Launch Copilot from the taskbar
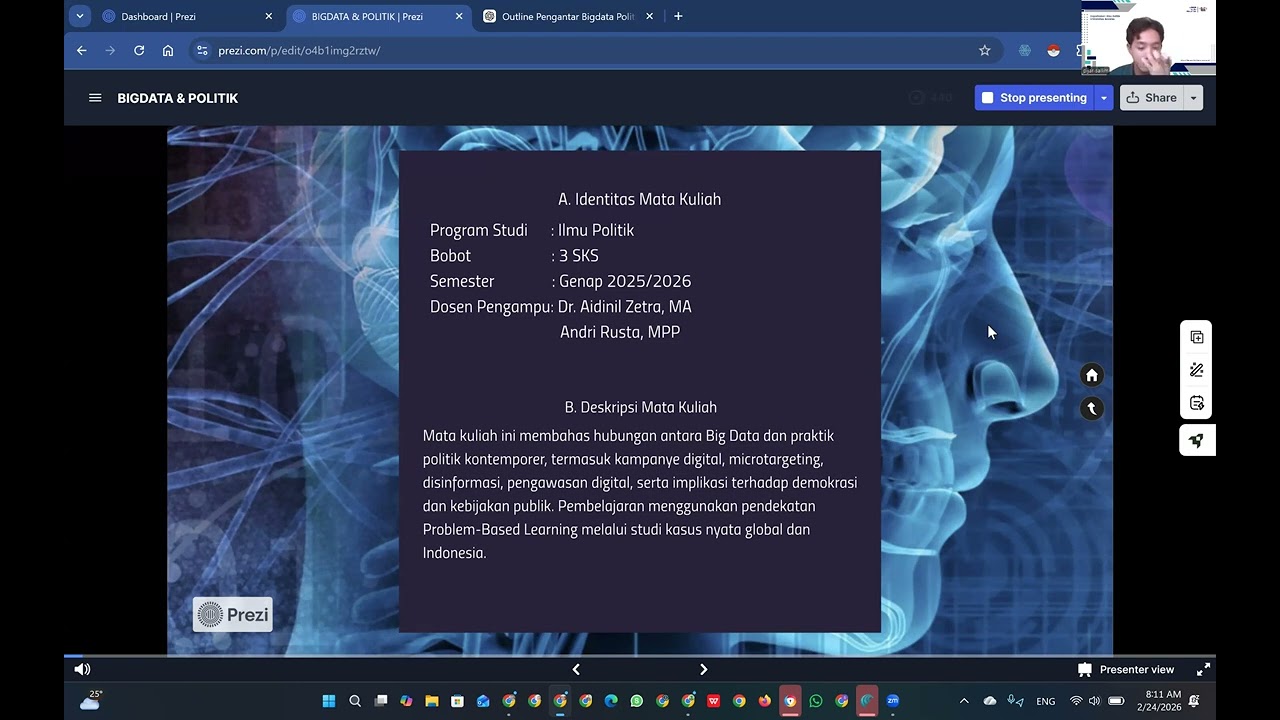Screen dimensions: 1280x720 pyautogui.click(x=406, y=701)
